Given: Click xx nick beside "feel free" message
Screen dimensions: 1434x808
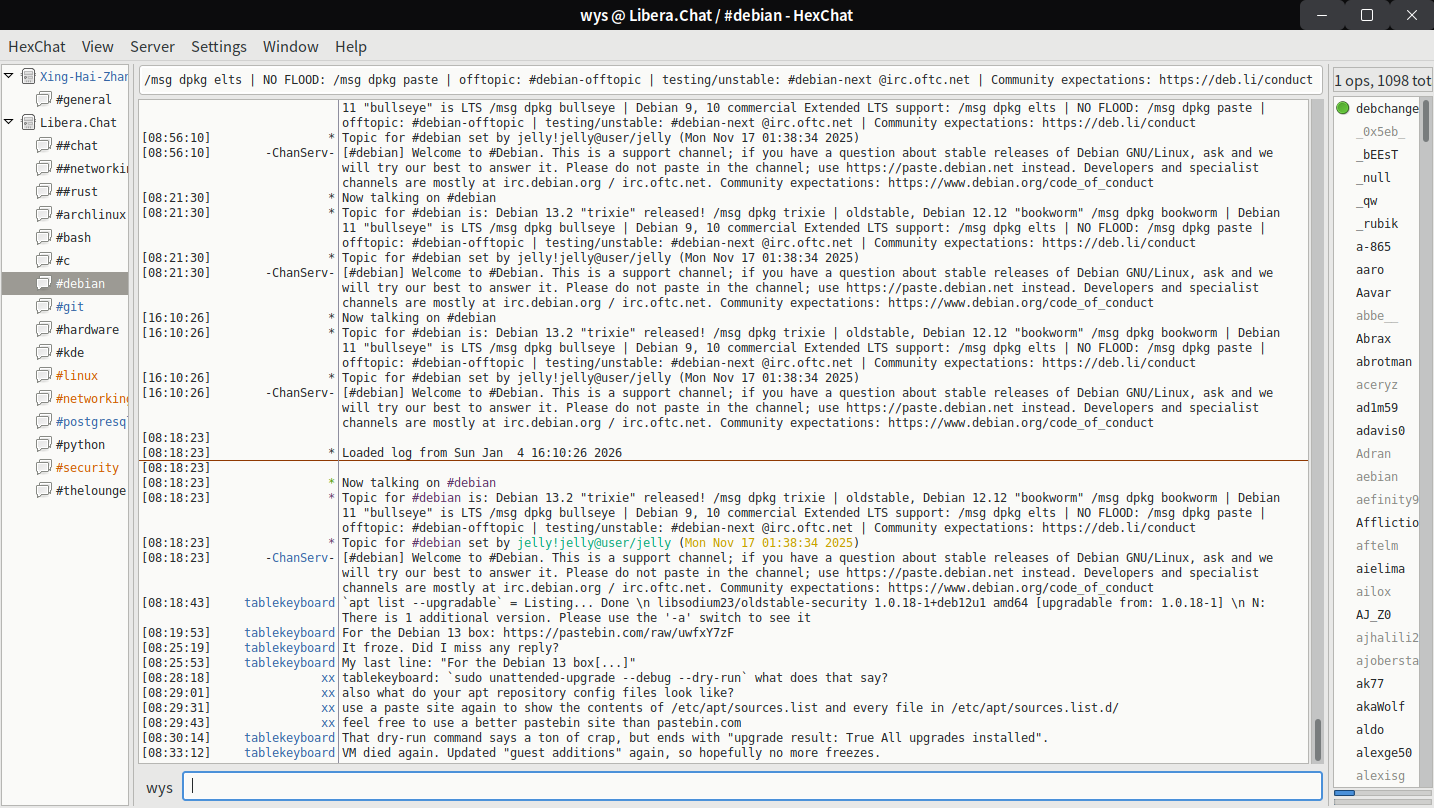Looking at the screenshot, I should tap(328, 723).
